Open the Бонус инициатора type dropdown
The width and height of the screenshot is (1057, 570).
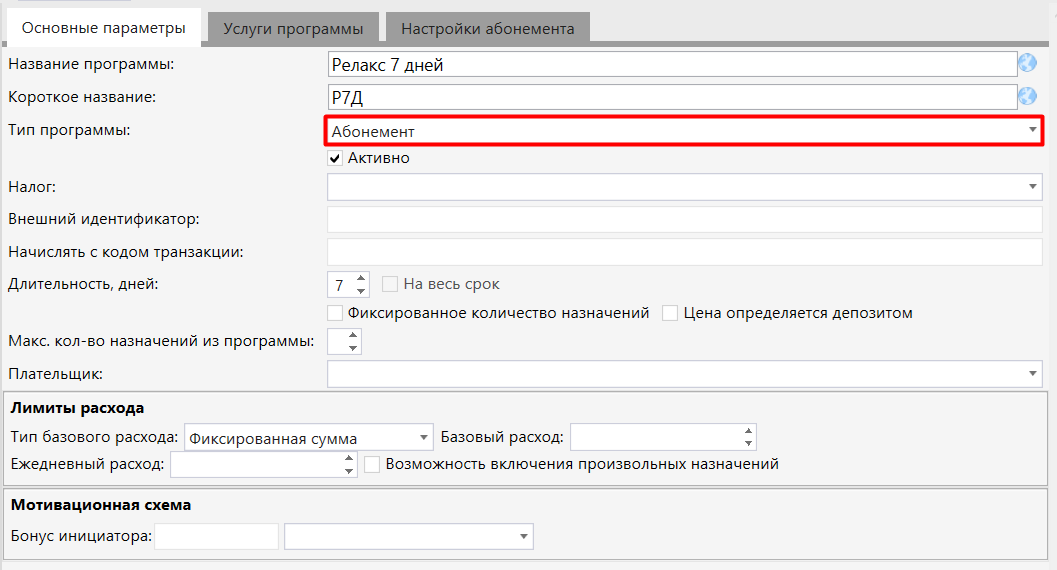pyautogui.click(x=408, y=537)
